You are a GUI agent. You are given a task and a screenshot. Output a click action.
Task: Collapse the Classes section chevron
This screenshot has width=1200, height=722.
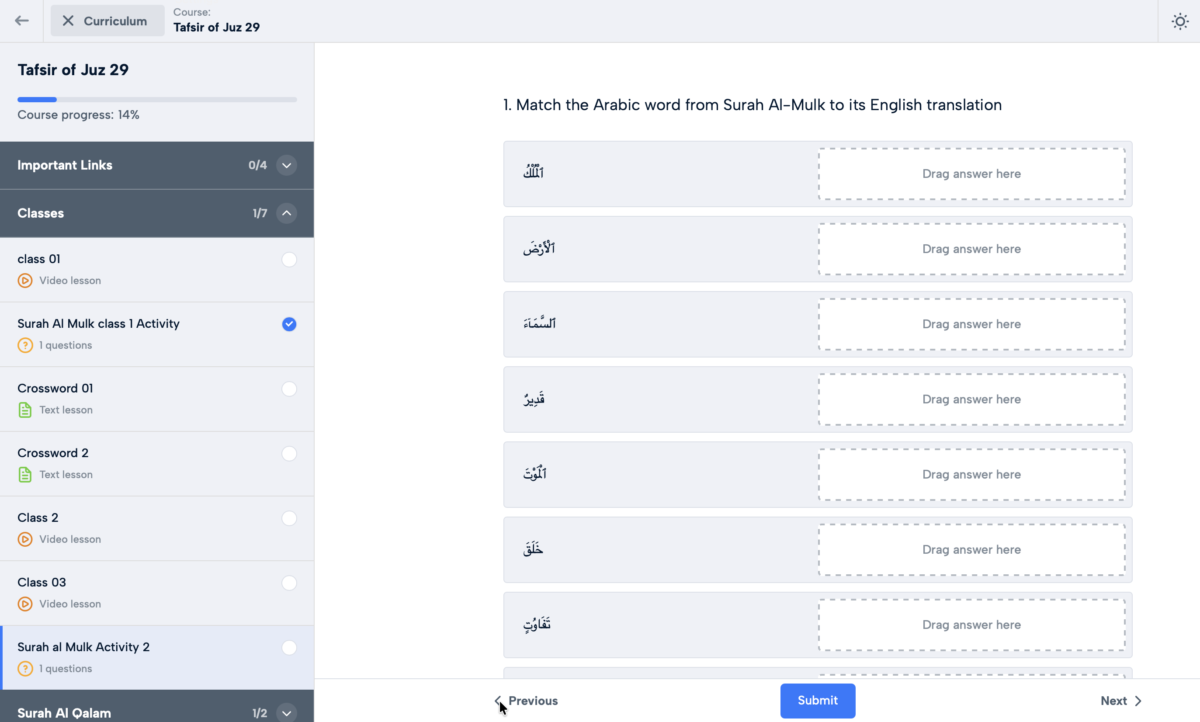click(x=287, y=213)
